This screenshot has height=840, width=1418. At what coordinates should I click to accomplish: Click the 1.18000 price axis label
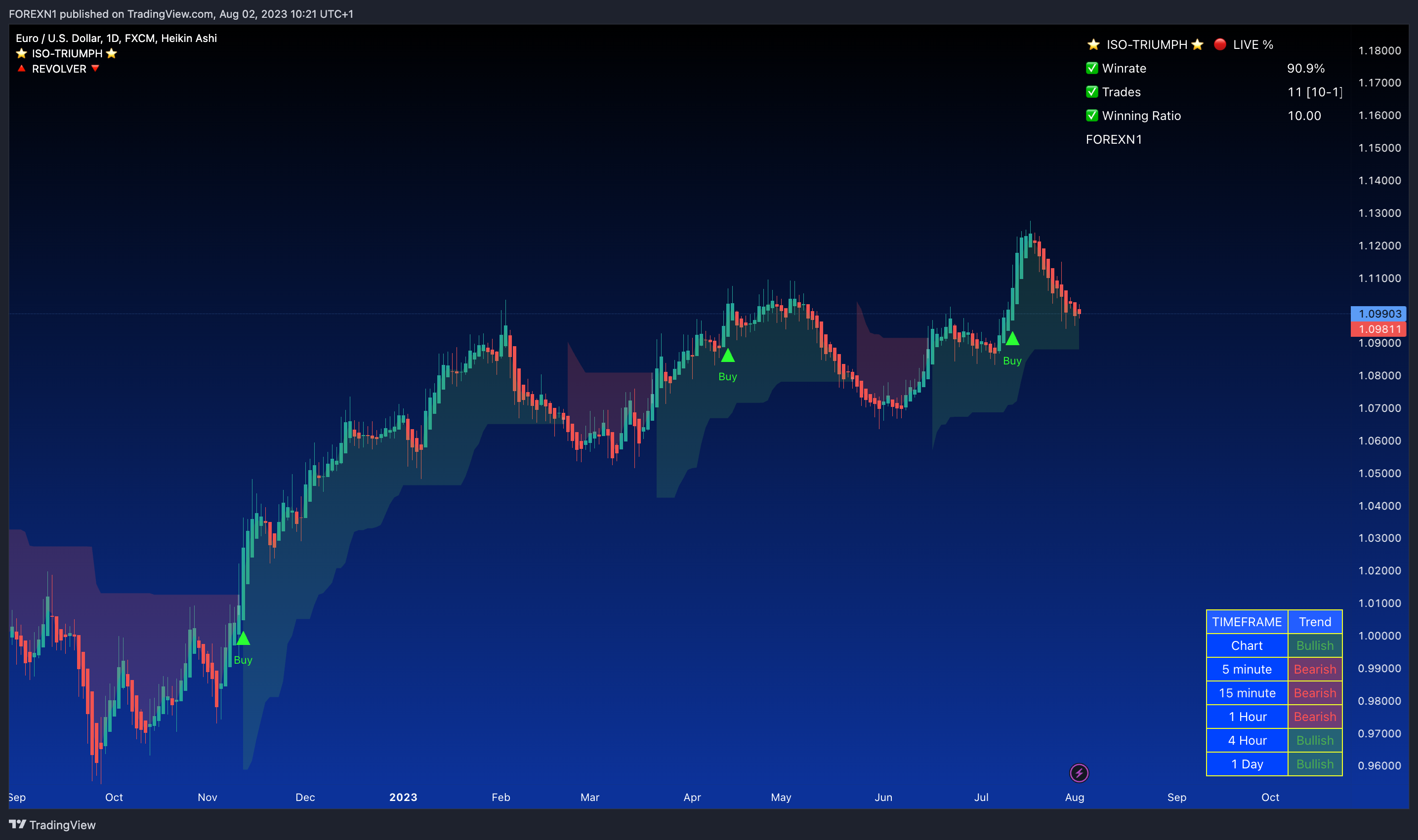coord(1379,50)
